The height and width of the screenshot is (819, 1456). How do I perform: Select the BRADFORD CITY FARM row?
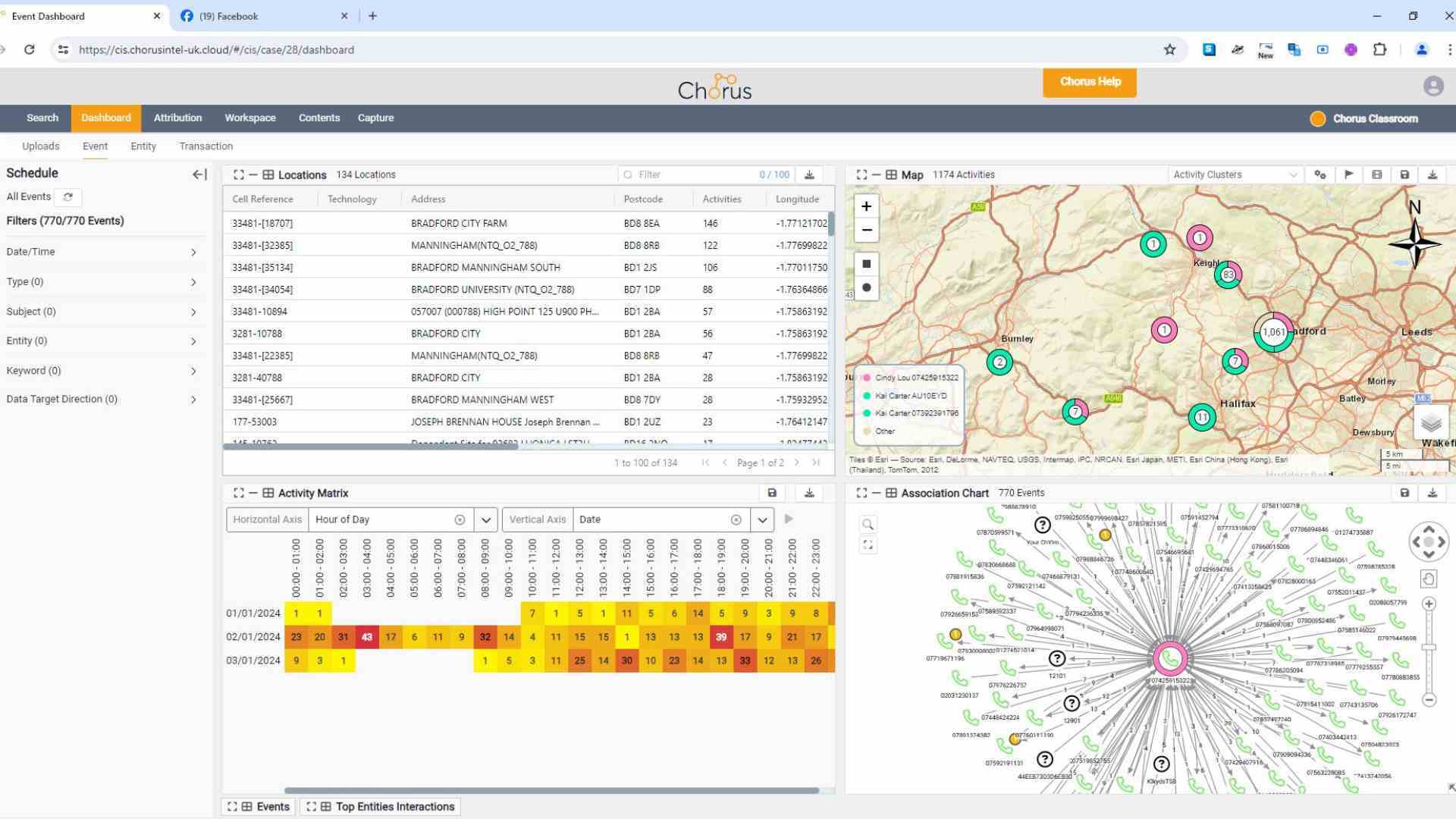pos(527,224)
